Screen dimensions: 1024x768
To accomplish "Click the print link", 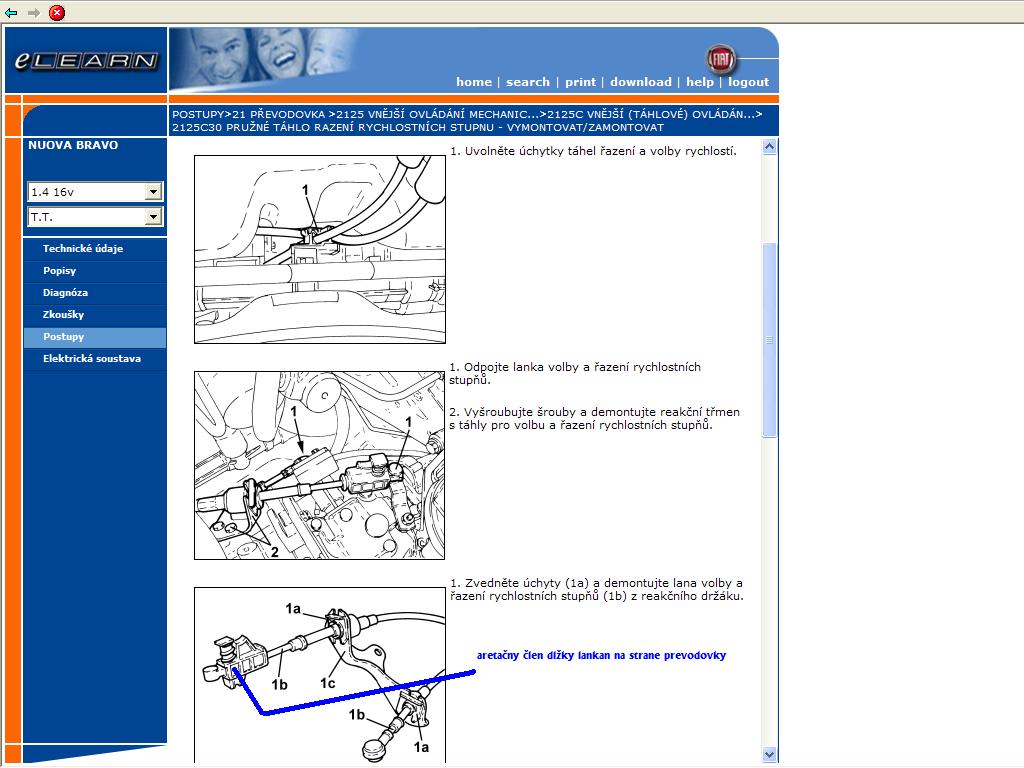I will pyautogui.click(x=580, y=82).
